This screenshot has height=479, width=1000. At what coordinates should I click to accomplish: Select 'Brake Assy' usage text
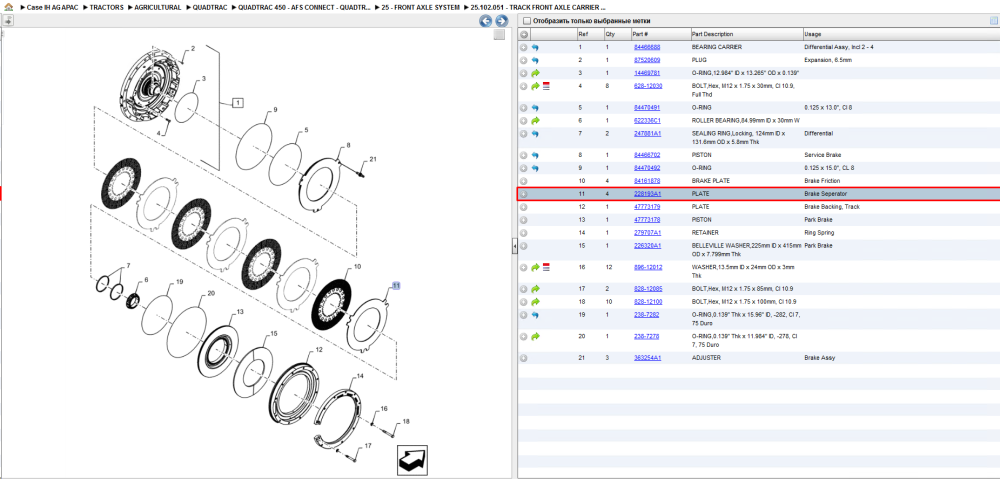coord(818,358)
